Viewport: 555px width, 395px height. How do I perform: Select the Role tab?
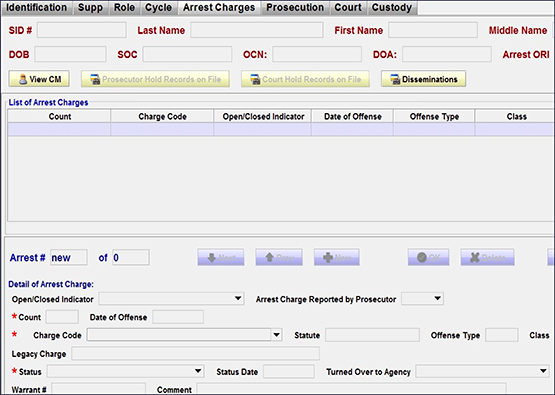[x=124, y=8]
